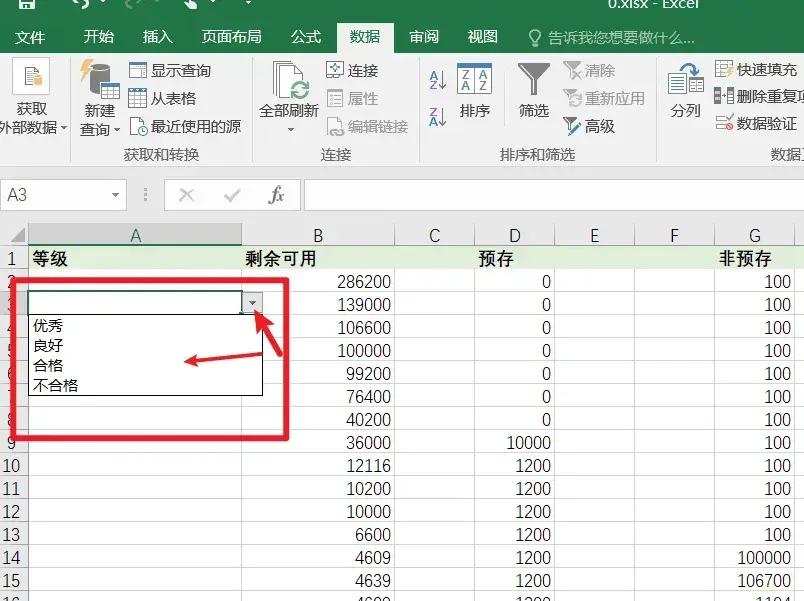804x601 pixels.
Task: Switch to the Formulas (公式) tab
Action: pyautogui.click(x=306, y=37)
